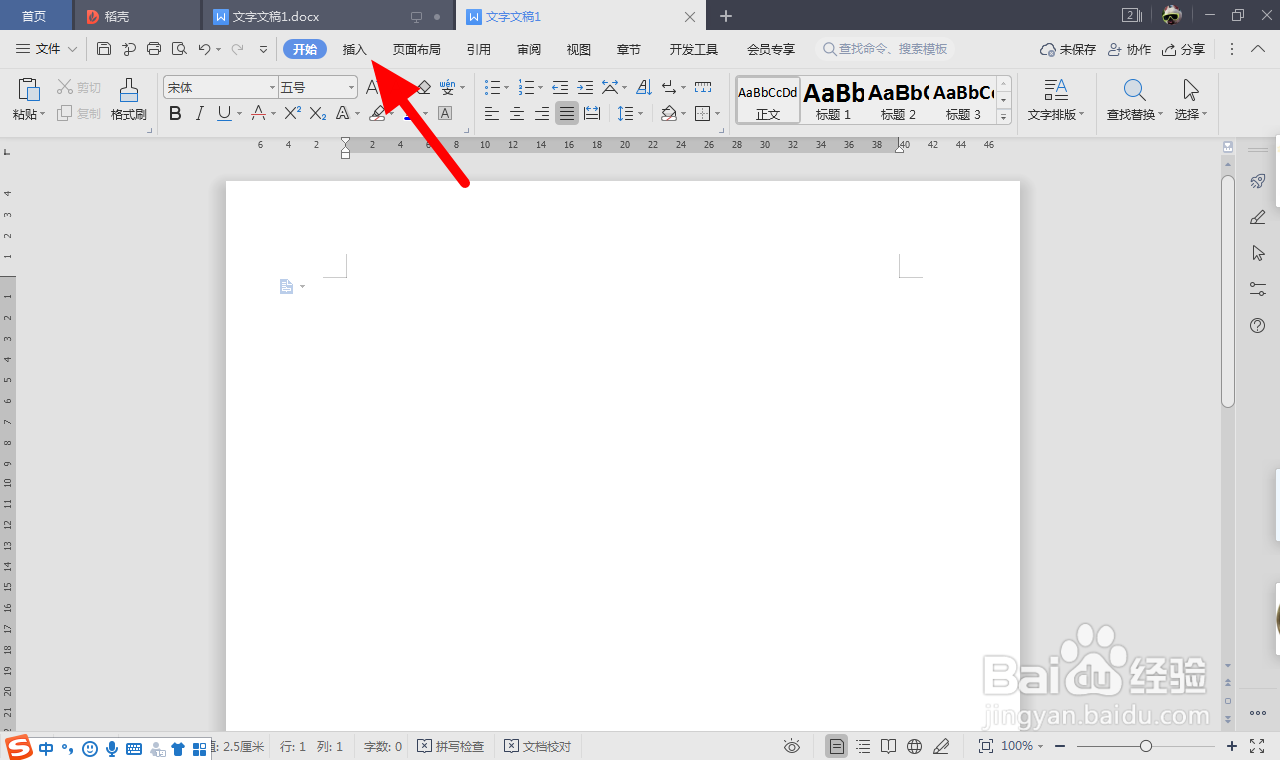The height and width of the screenshot is (760, 1280).
Task: Click the zoom in plus button
Action: click(x=1232, y=746)
